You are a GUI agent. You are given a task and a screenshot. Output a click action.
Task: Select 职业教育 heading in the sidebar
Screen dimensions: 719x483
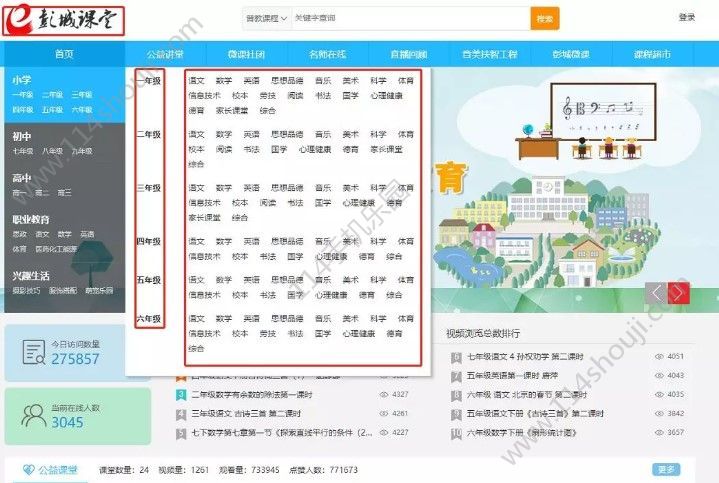(31, 219)
